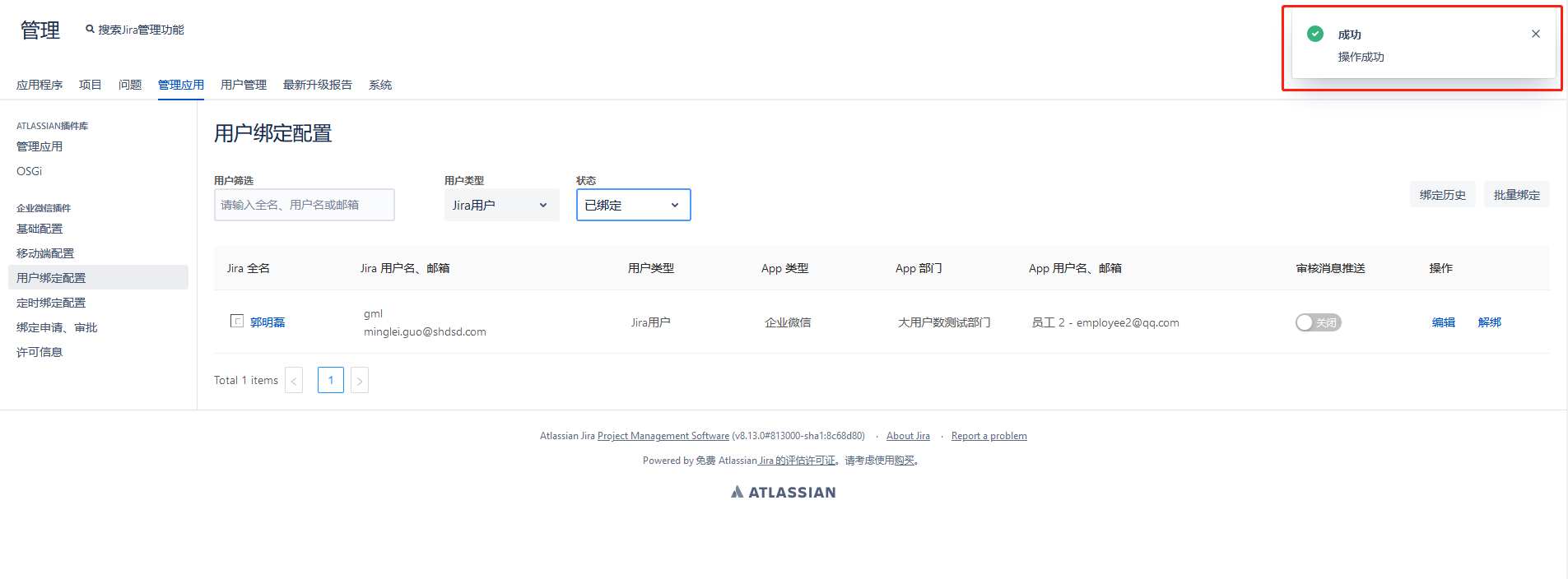Focus the 用户筛选 search input

tap(304, 205)
